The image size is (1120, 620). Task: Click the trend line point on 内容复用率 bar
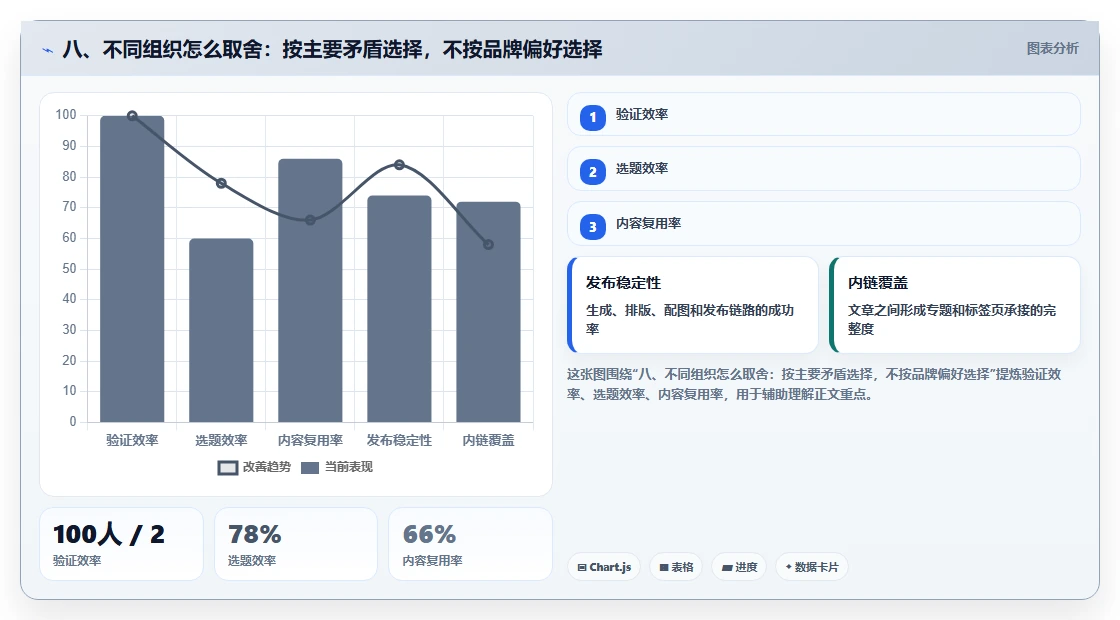coord(310,220)
